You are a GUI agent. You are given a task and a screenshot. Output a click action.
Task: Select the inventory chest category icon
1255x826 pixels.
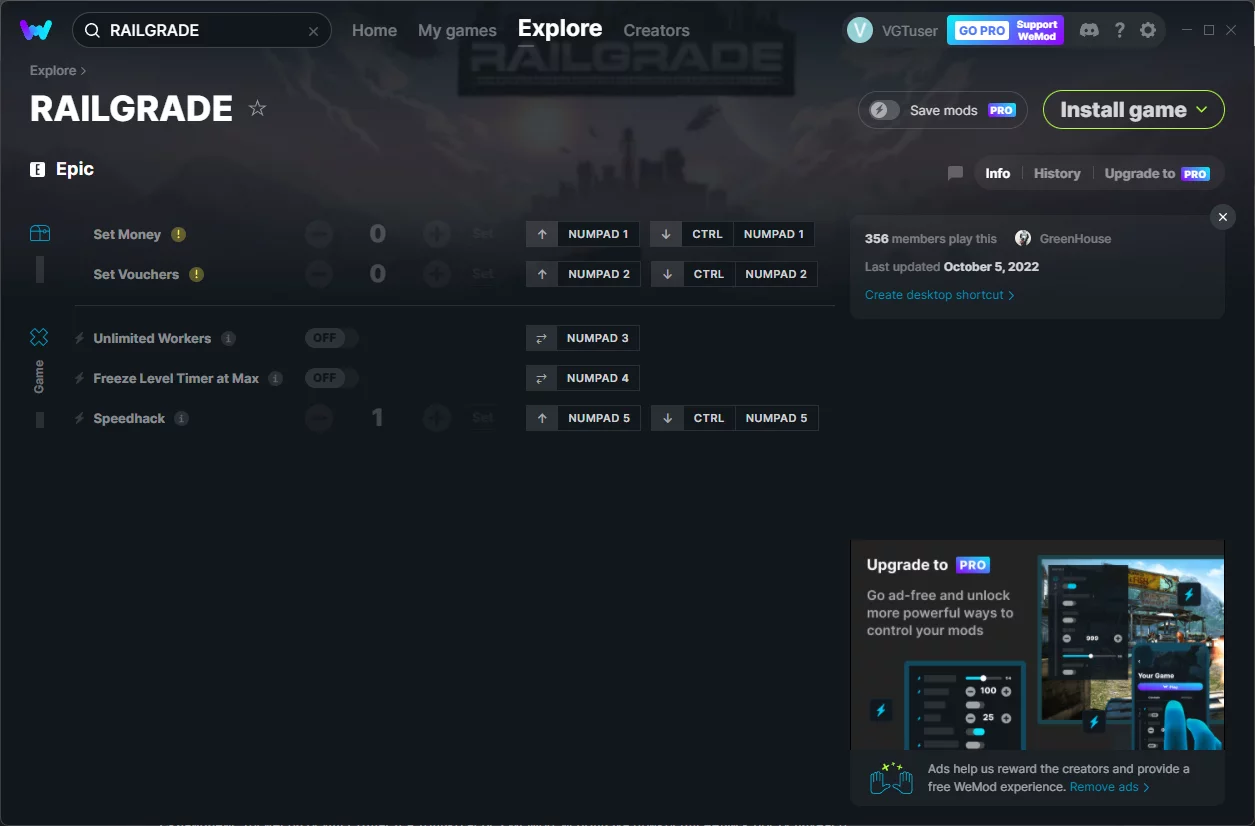[39, 233]
